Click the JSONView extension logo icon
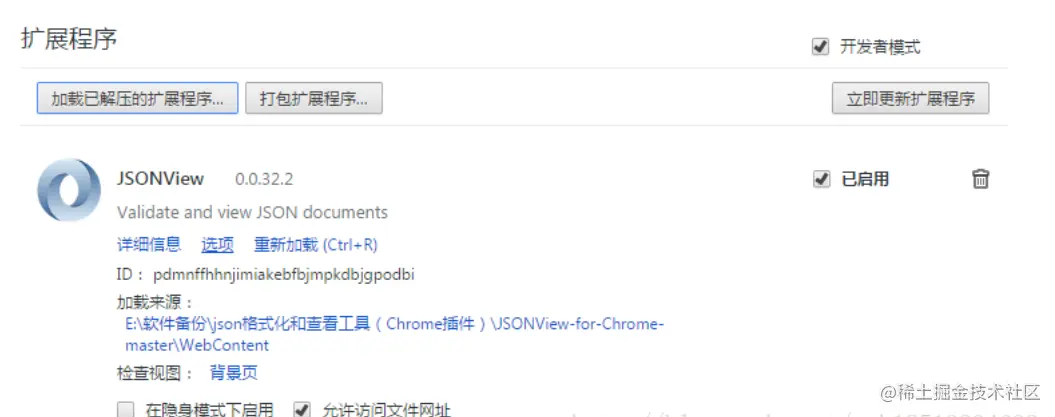The height and width of the screenshot is (417, 1055). tap(69, 190)
